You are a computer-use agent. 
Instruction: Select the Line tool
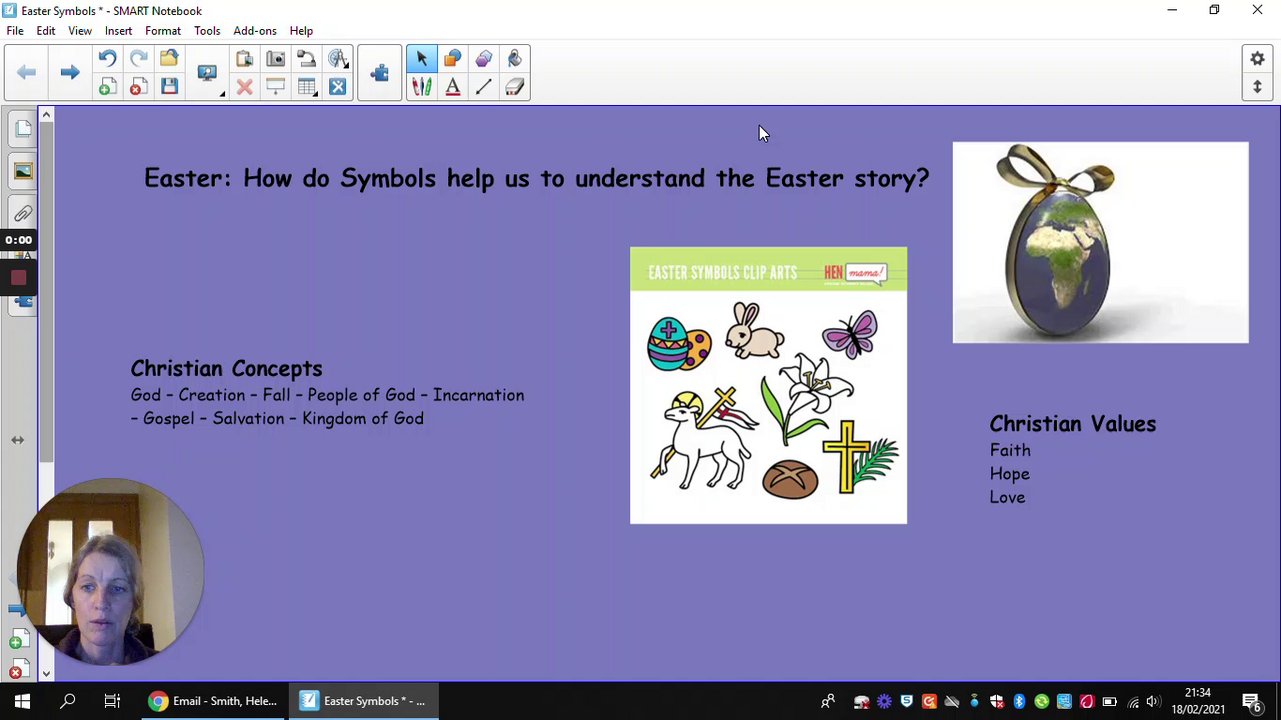(484, 87)
